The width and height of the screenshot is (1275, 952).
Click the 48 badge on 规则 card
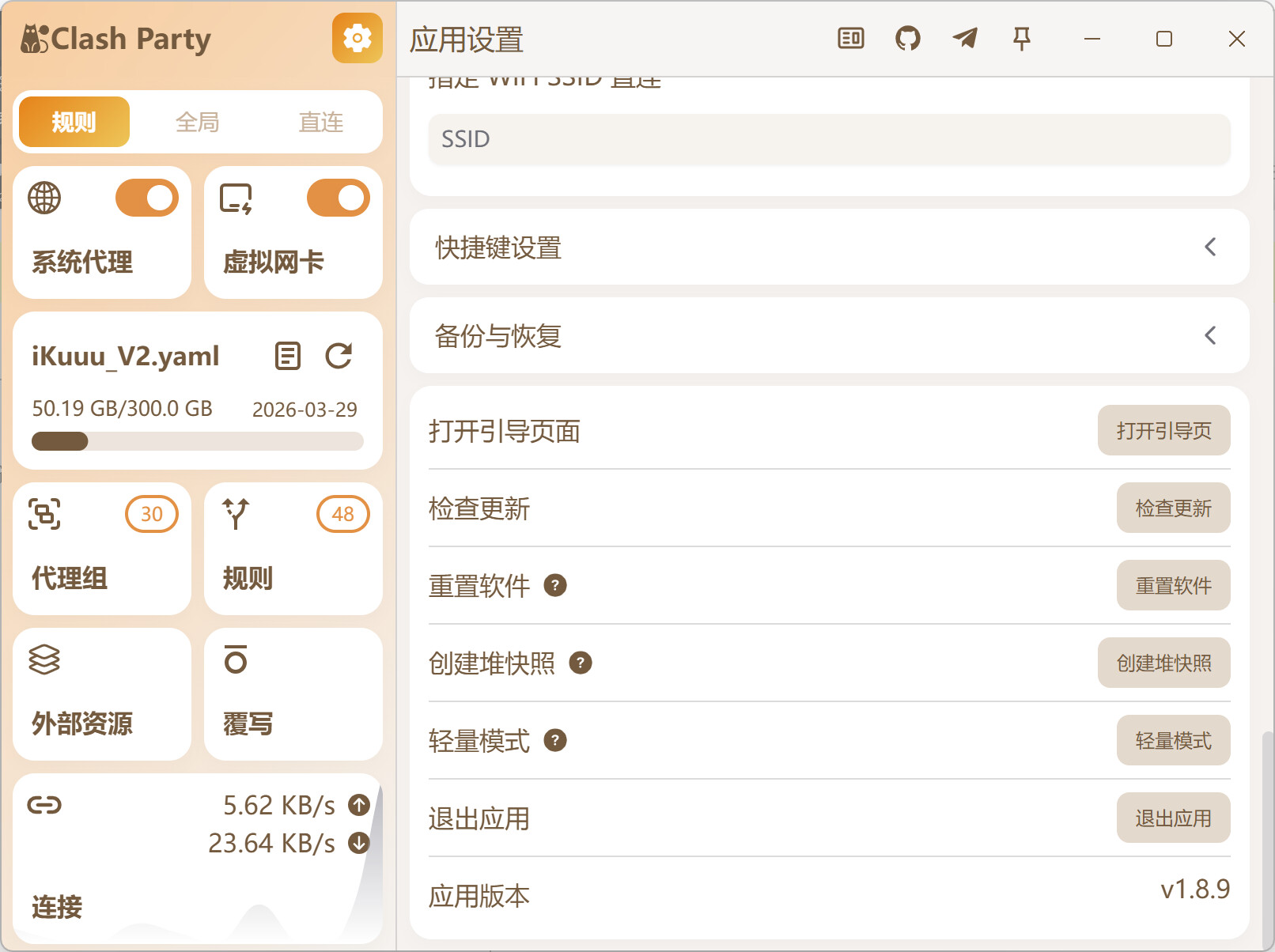[x=343, y=514]
